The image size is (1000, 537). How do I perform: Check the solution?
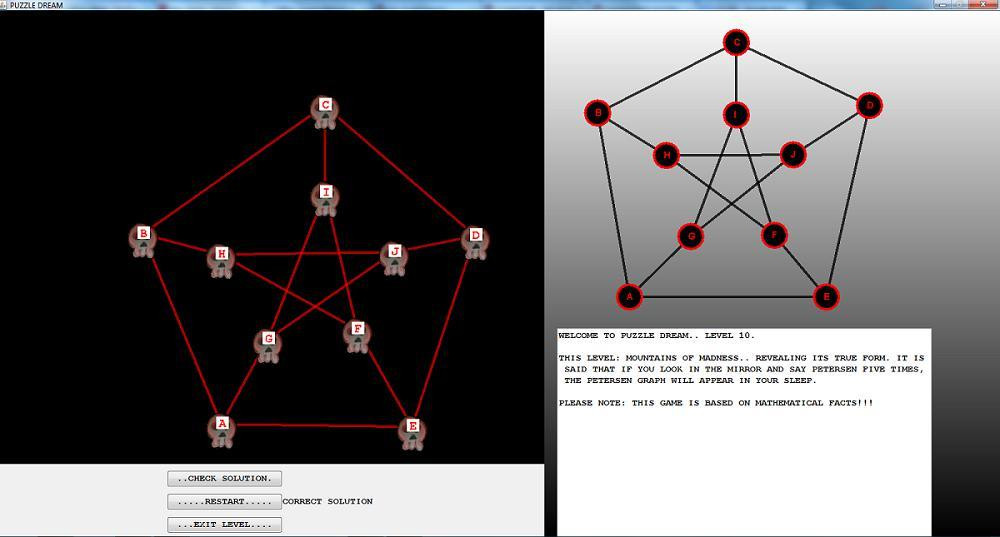click(224, 478)
